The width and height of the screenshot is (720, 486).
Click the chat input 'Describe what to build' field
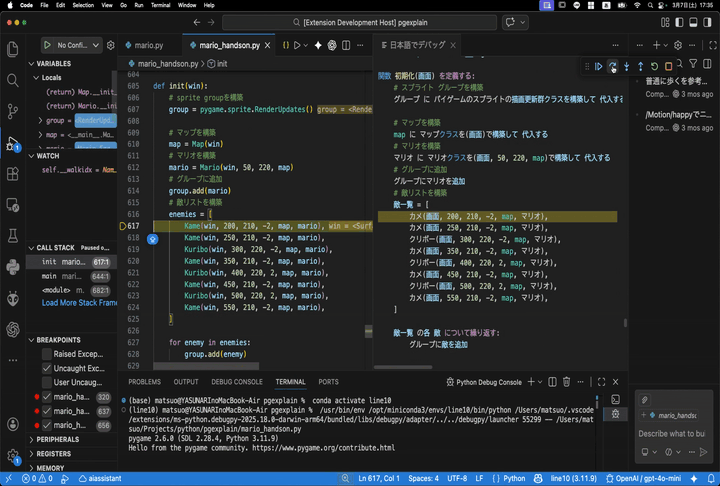[x=672, y=433]
